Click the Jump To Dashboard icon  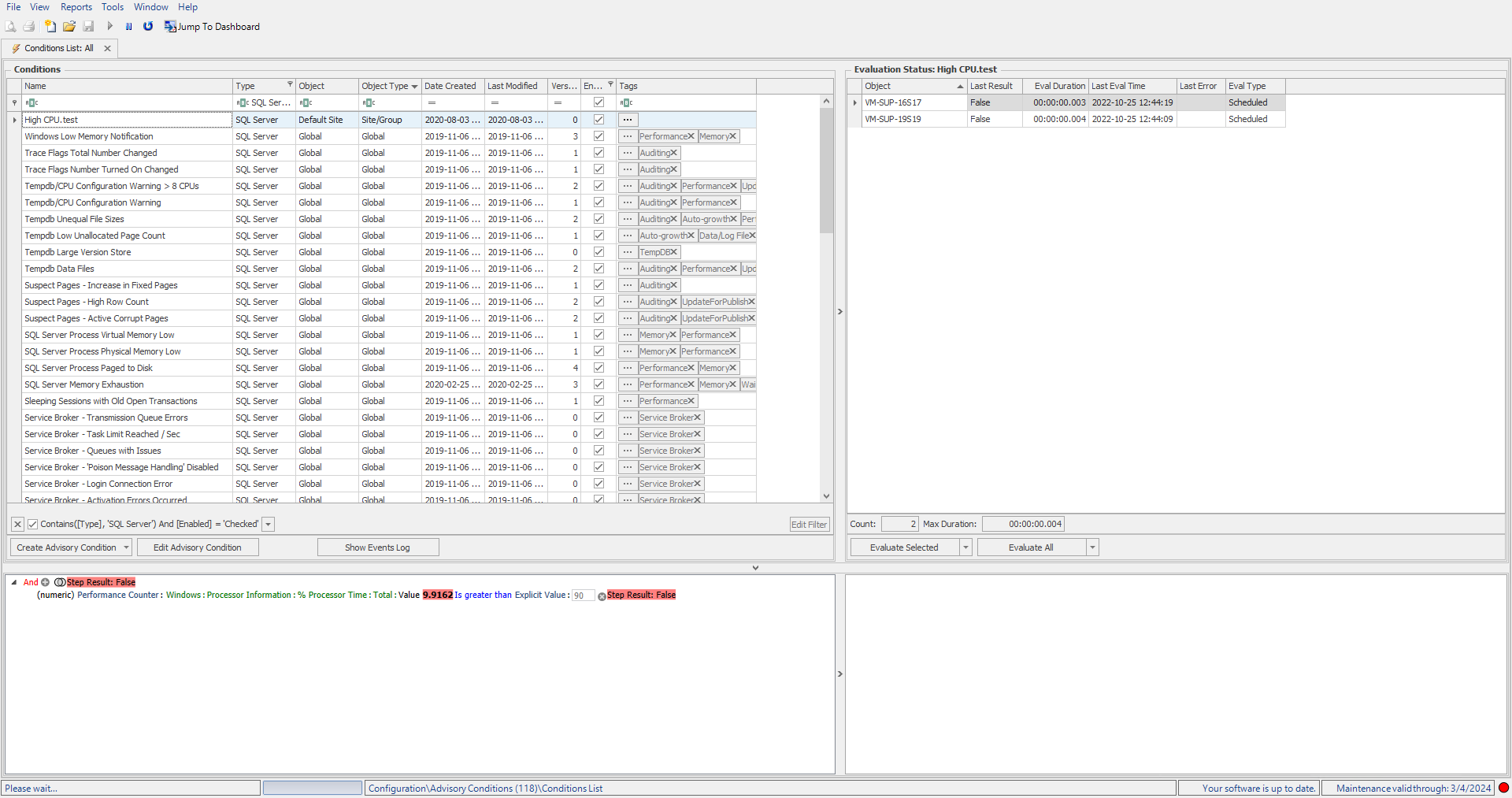[170, 27]
